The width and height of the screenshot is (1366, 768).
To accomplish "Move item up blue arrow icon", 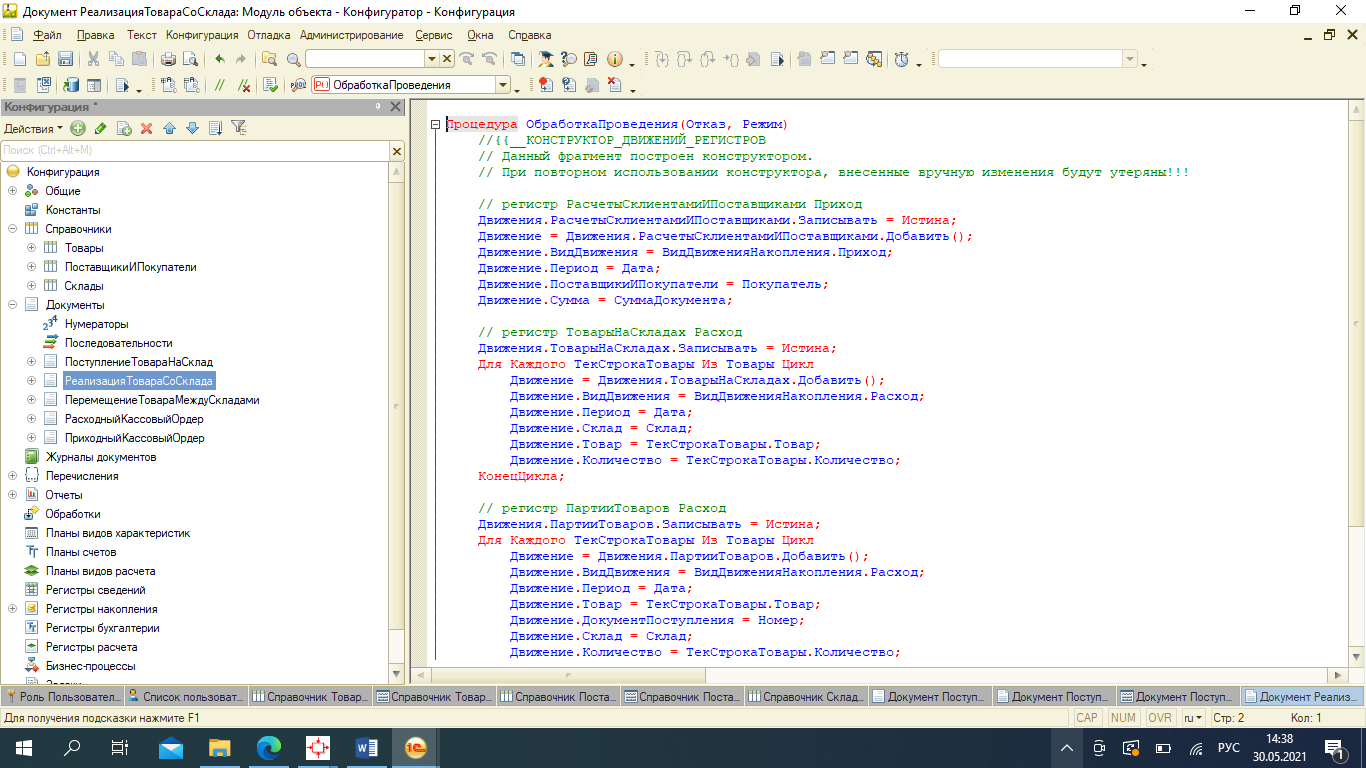I will pos(169,128).
